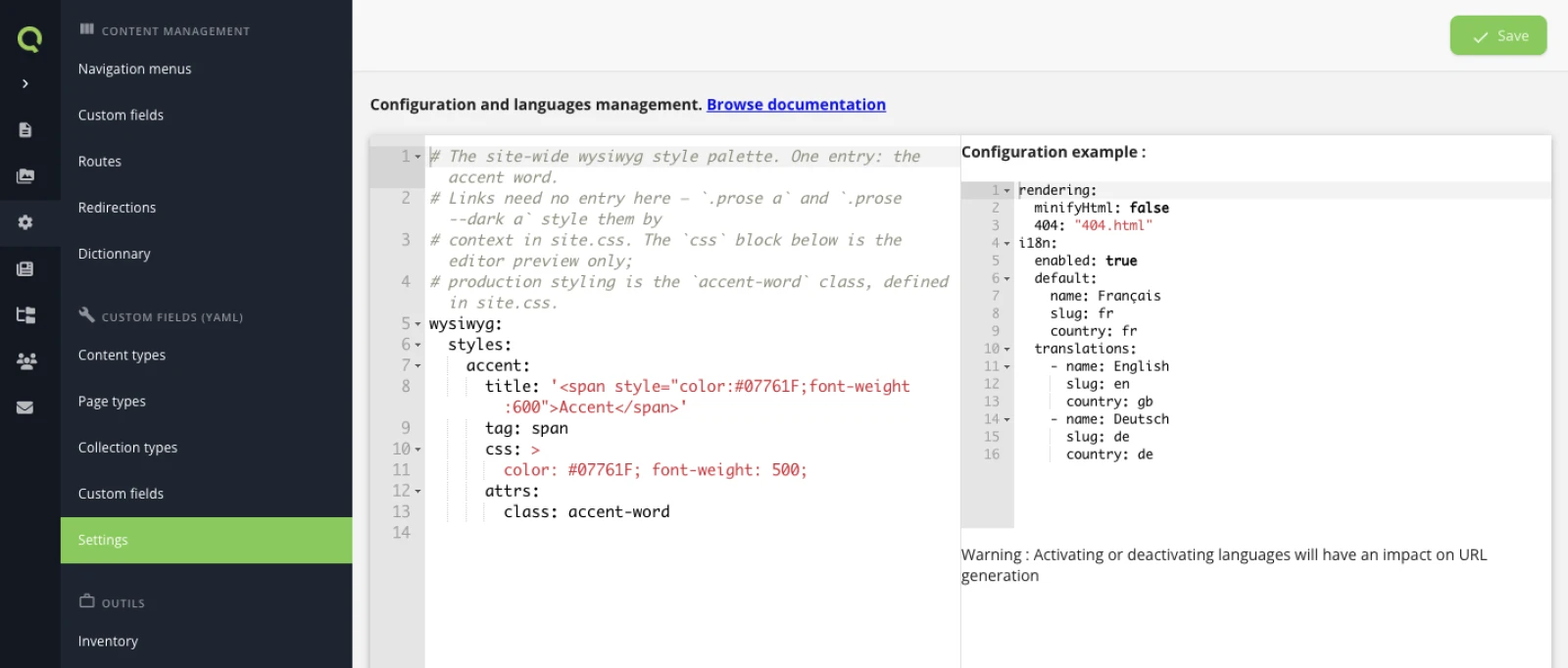This screenshot has width=1568, height=668.
Task: Click the language URL warning text
Action: [1224, 565]
